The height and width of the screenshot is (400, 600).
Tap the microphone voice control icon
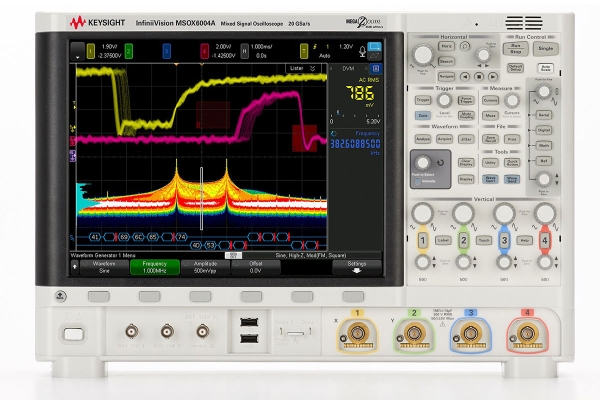coord(362,51)
